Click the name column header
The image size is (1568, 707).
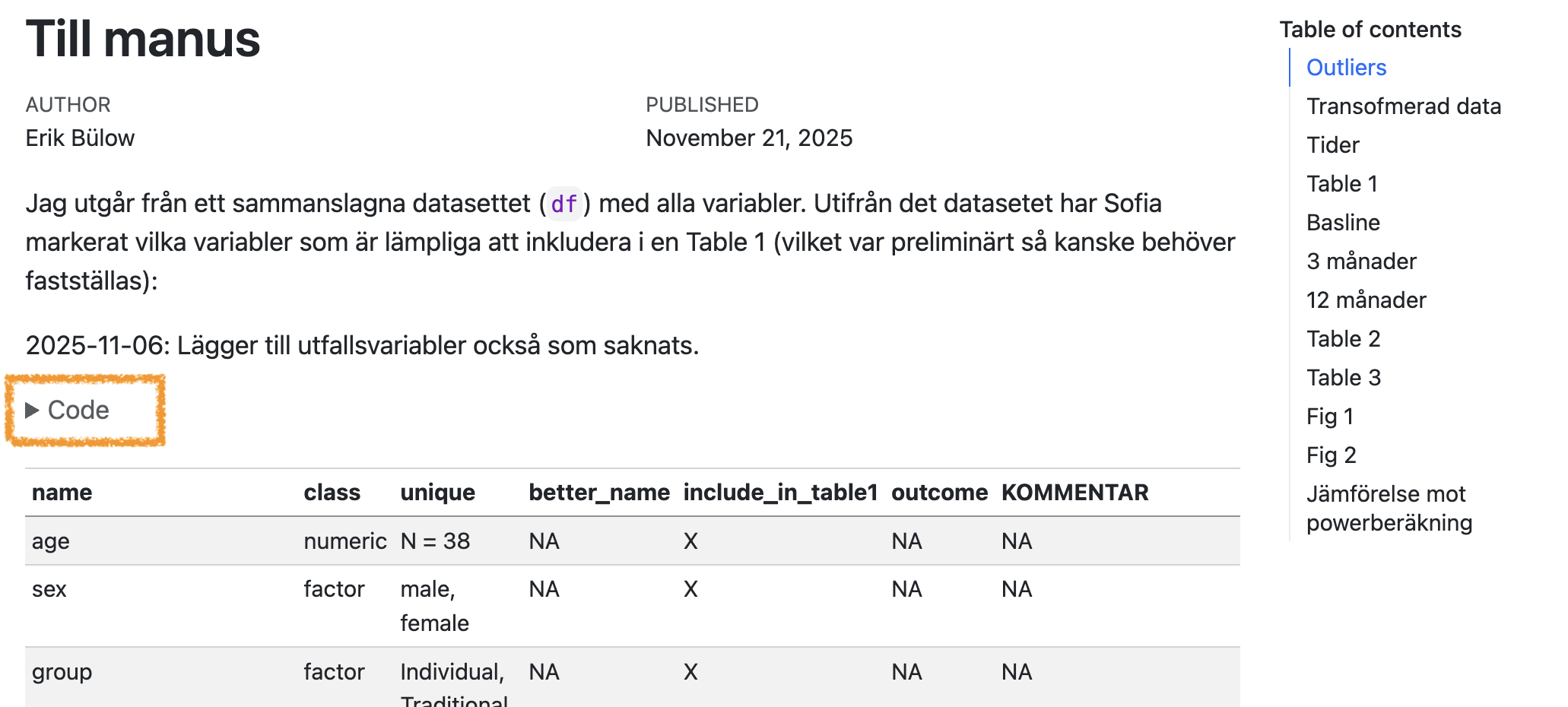(x=62, y=493)
